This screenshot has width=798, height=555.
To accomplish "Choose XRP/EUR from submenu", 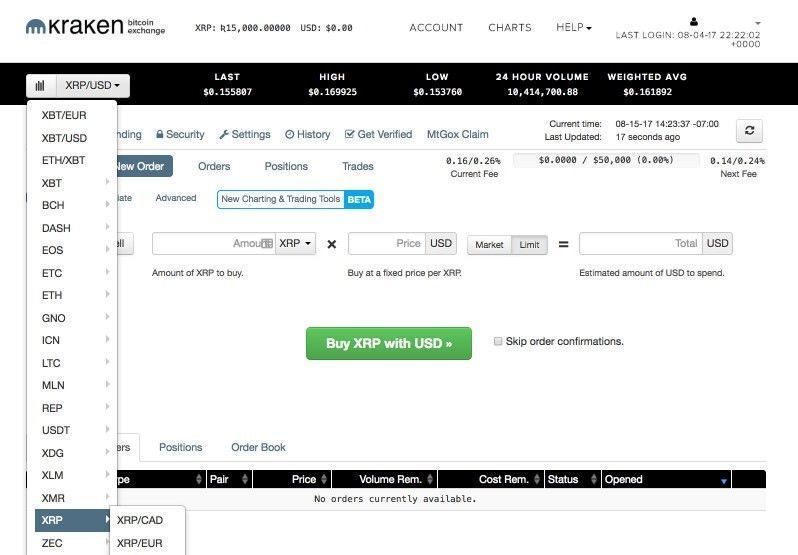I will coord(140,543).
